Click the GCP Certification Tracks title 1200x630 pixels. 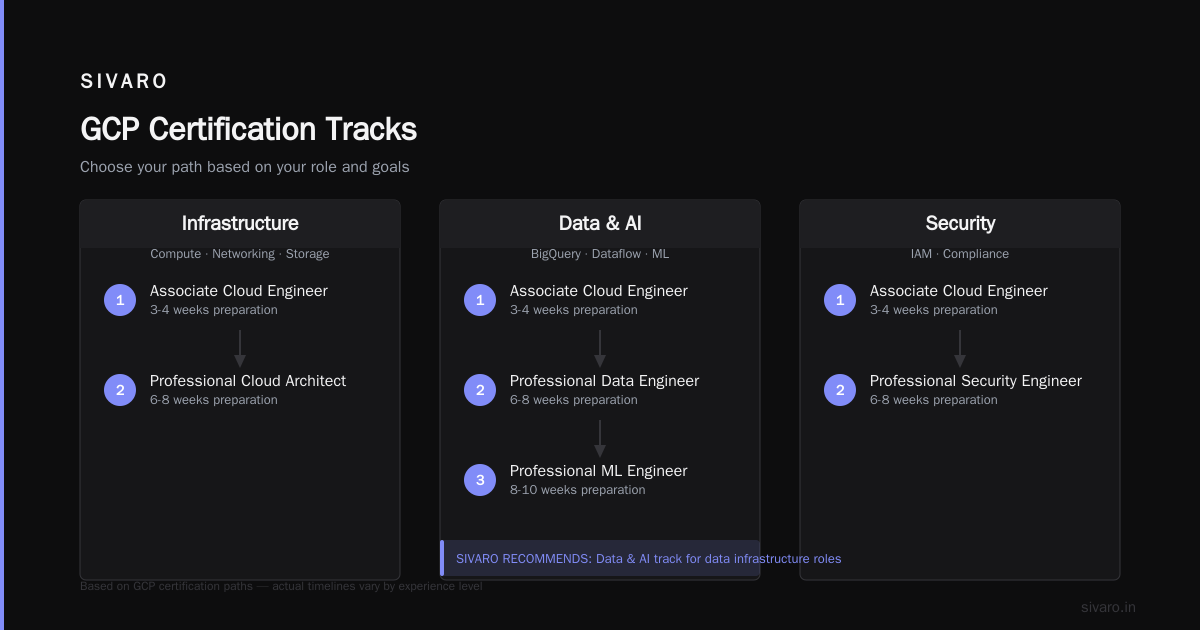tap(248, 129)
